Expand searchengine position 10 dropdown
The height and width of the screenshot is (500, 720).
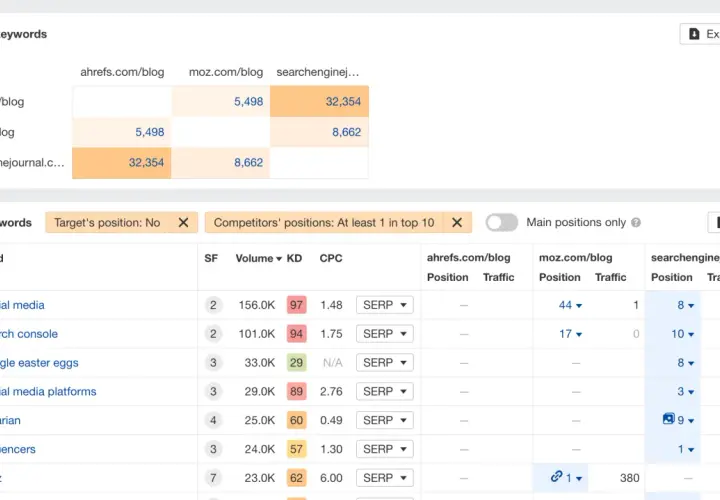[682, 334]
